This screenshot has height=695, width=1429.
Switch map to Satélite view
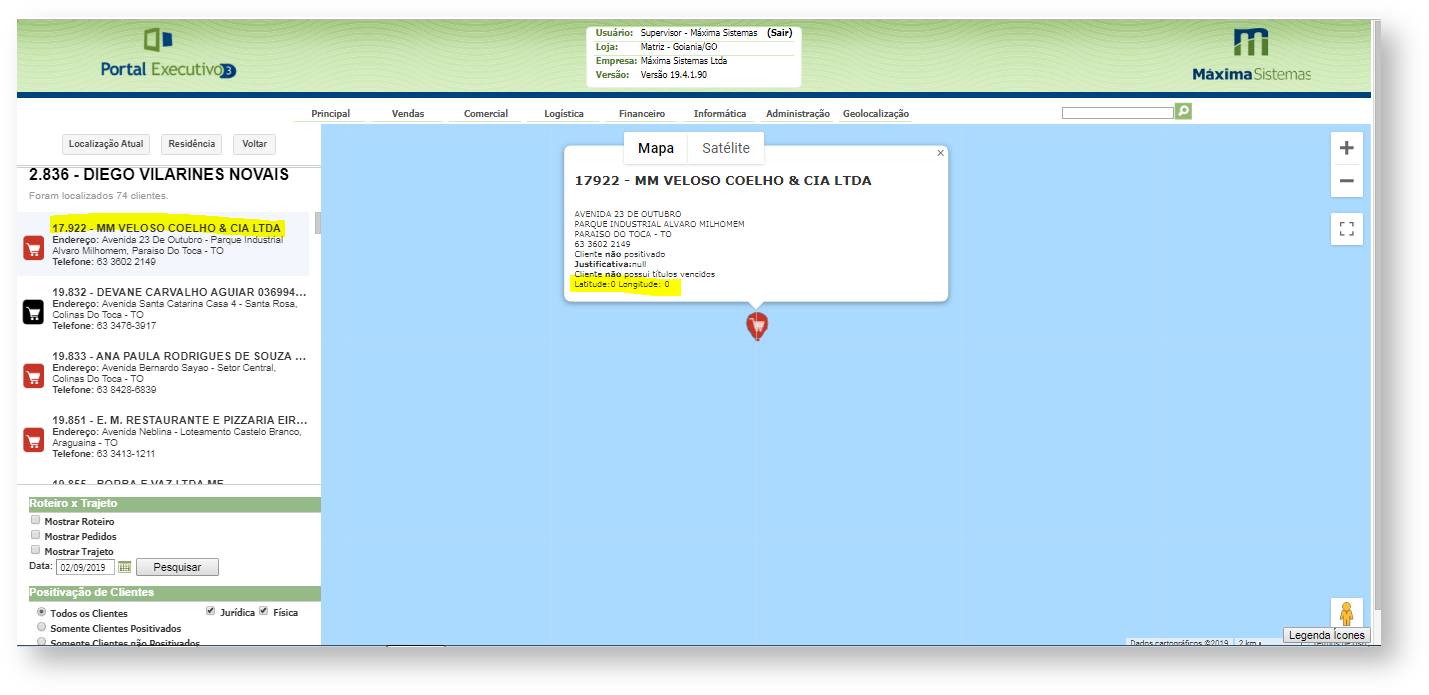coord(725,148)
